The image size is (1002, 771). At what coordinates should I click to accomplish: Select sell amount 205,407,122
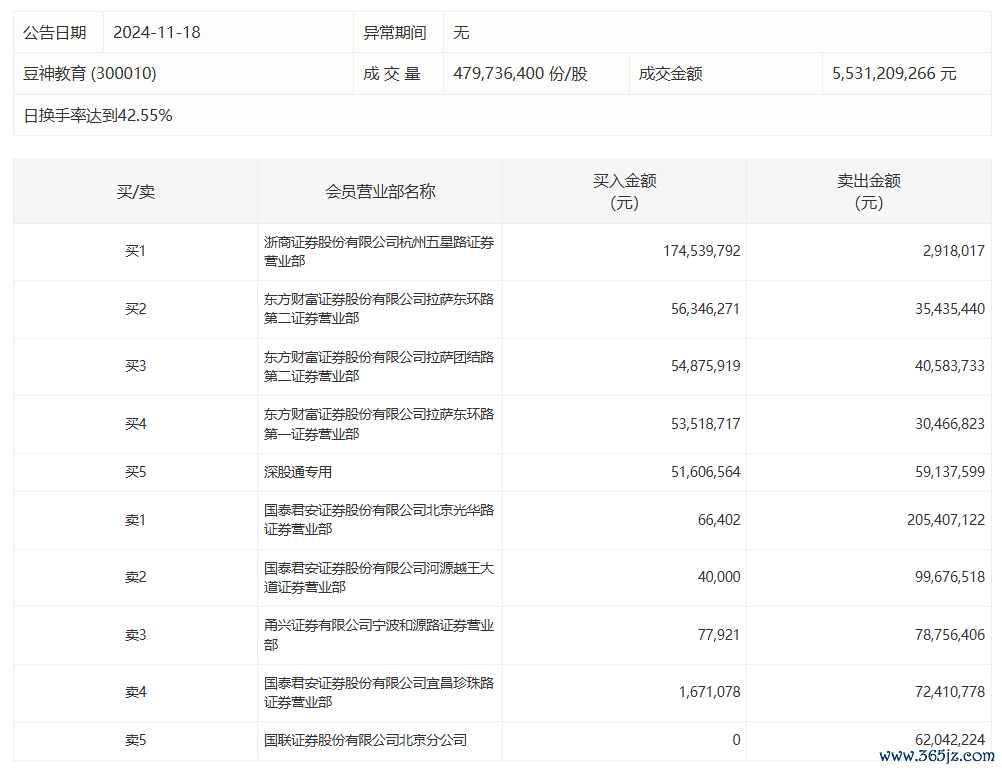(x=946, y=521)
